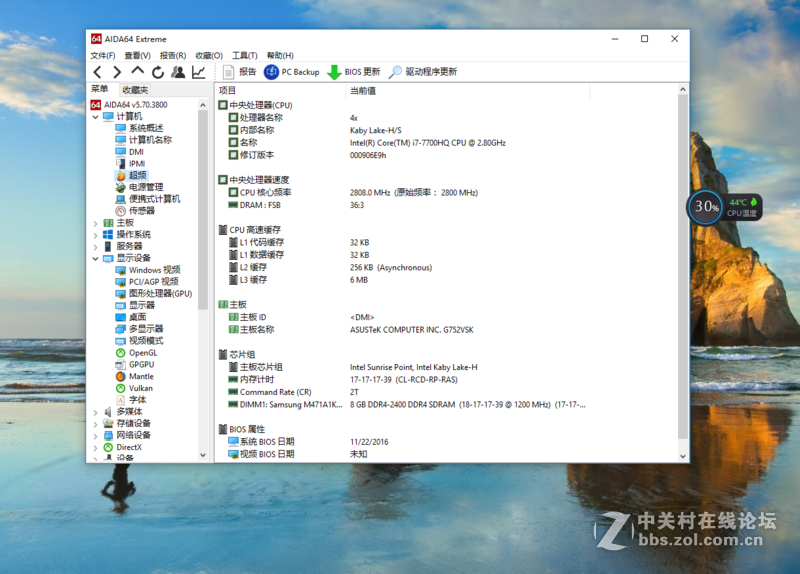
Task: Open the 查看(V) menu
Action: click(x=138, y=56)
